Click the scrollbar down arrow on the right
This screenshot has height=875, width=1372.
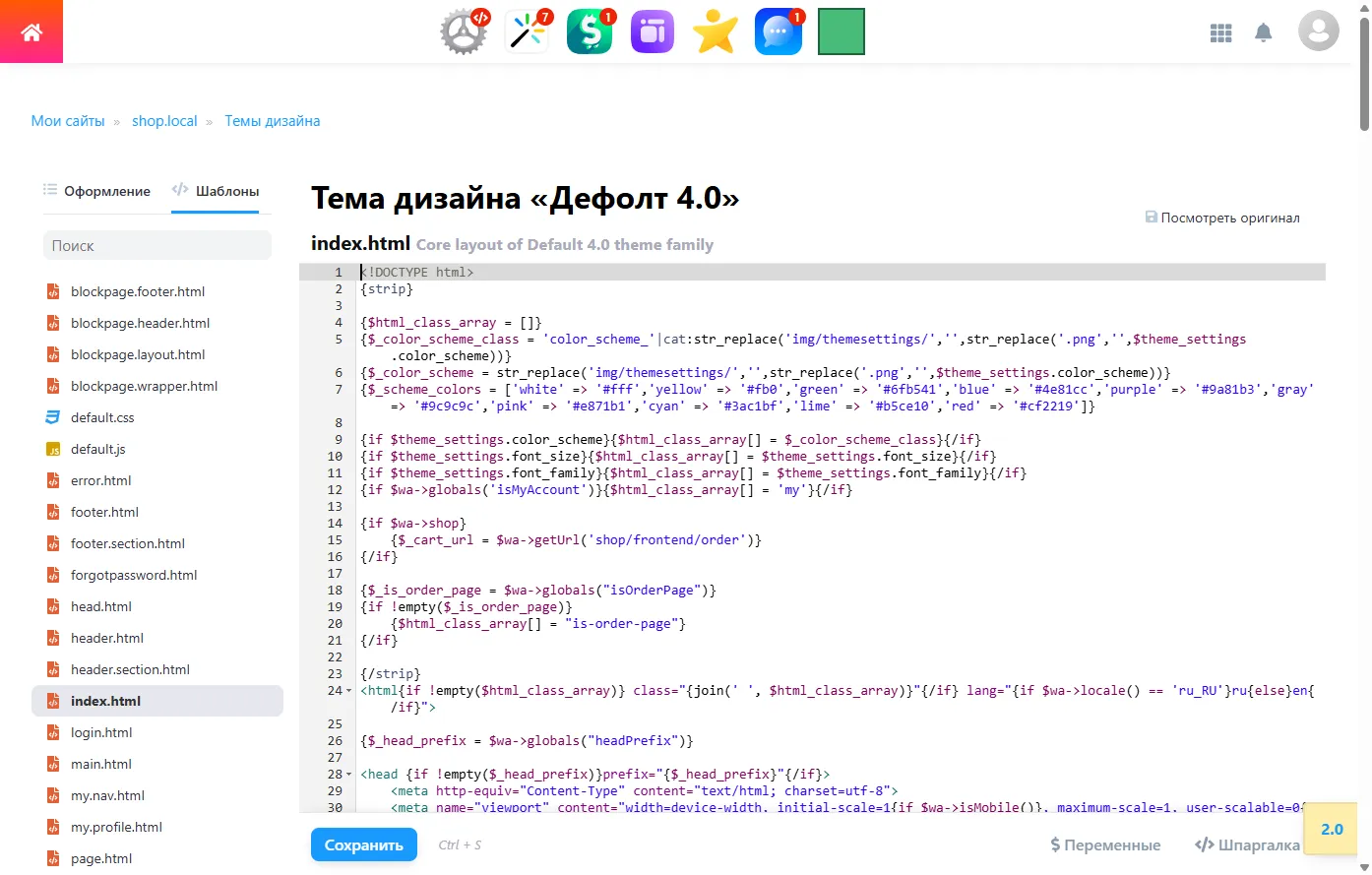[1364, 866]
